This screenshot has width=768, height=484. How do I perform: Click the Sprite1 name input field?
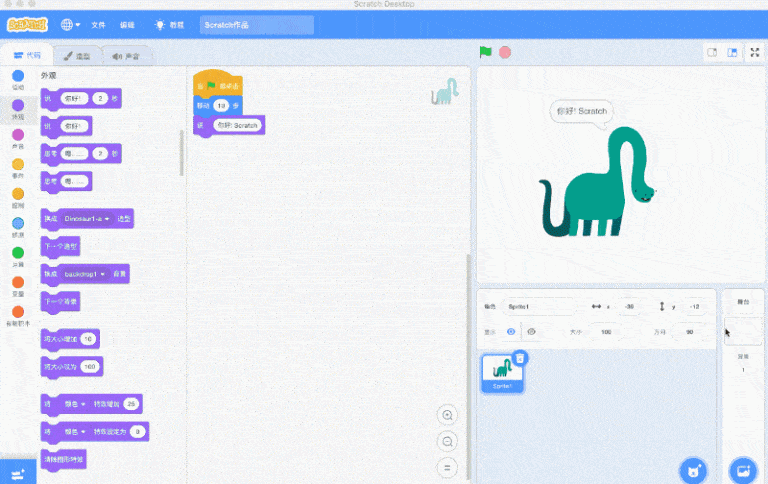pos(538,306)
